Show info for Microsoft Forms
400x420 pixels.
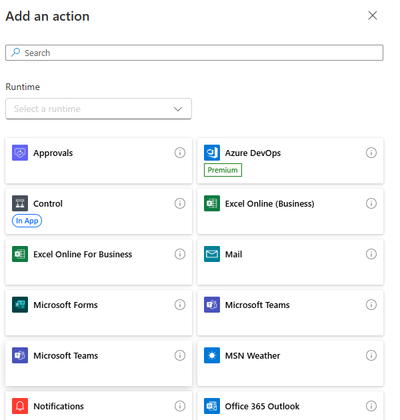tap(180, 305)
